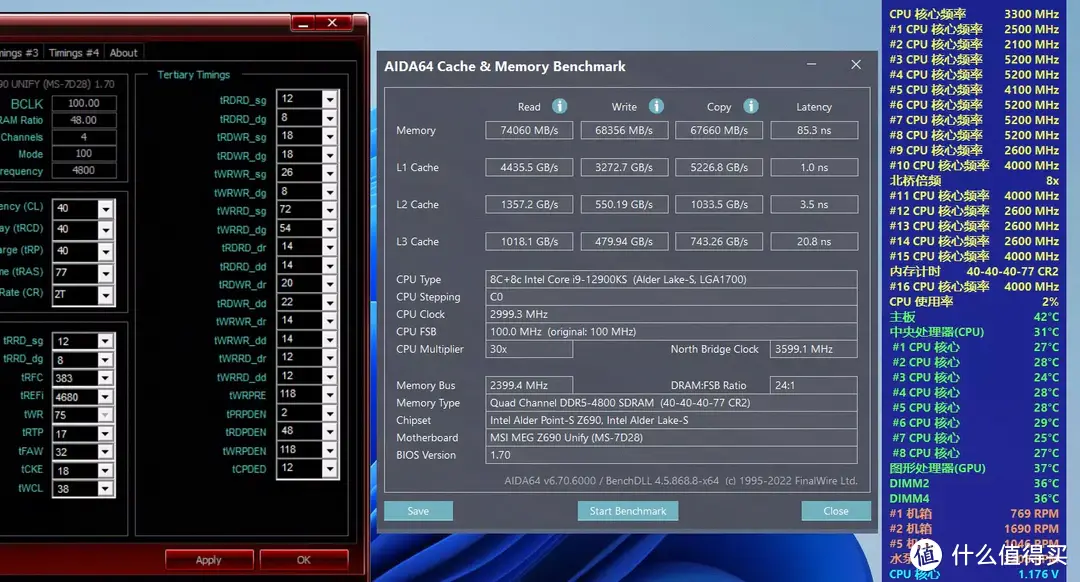1080x582 pixels.
Task: Open the CAS Latency (CL) dropdown
Action: (x=105, y=209)
